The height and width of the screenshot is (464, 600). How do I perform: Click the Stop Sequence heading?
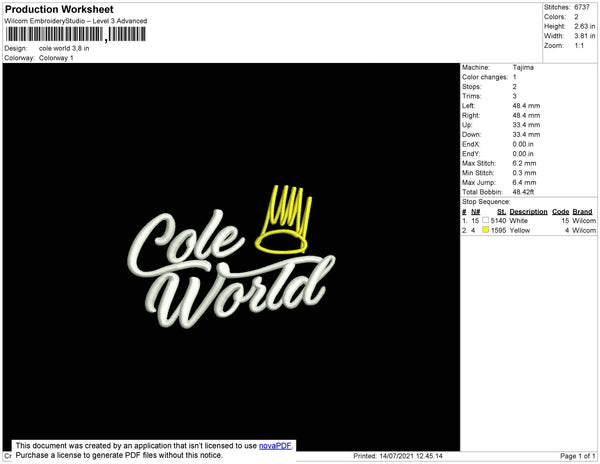[486, 202]
